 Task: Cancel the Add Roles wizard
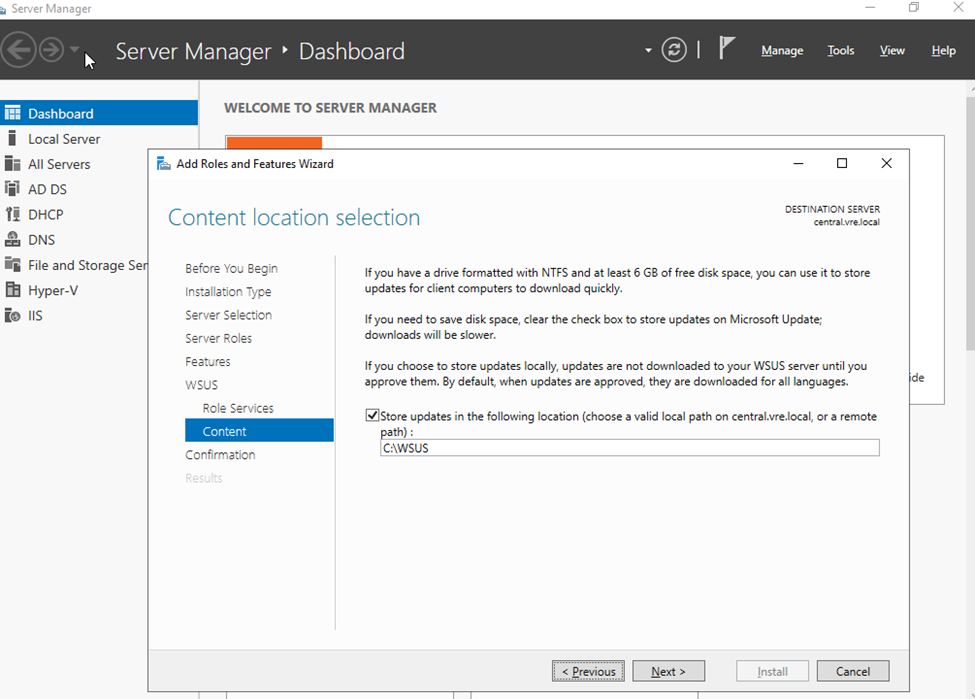[852, 671]
